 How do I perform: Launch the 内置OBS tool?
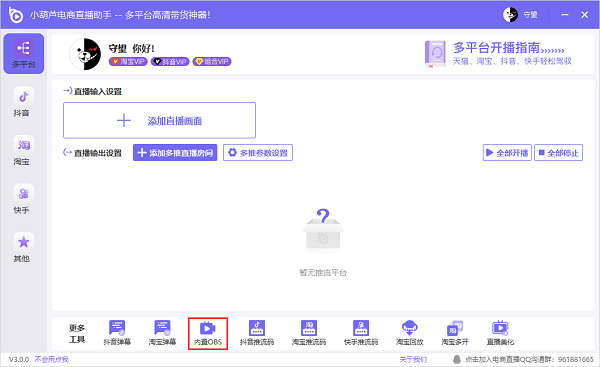pos(208,333)
